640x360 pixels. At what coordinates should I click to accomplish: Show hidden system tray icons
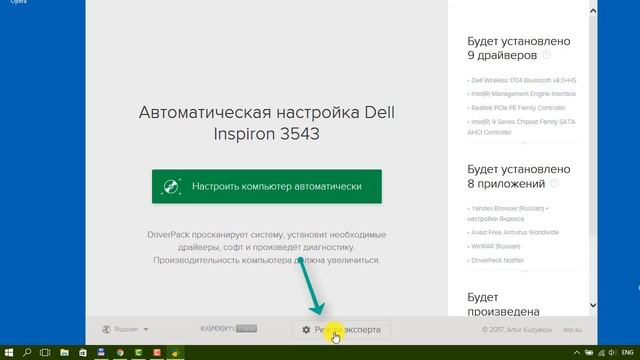[576, 353]
